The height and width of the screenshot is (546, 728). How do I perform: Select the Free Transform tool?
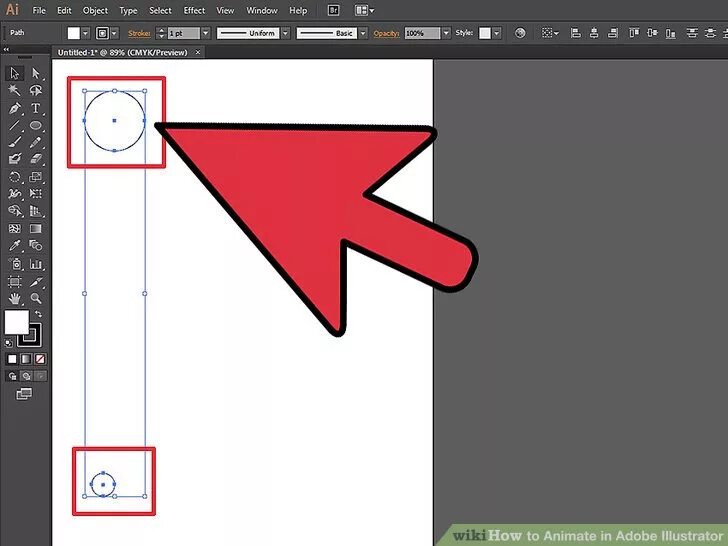[x=35, y=194]
